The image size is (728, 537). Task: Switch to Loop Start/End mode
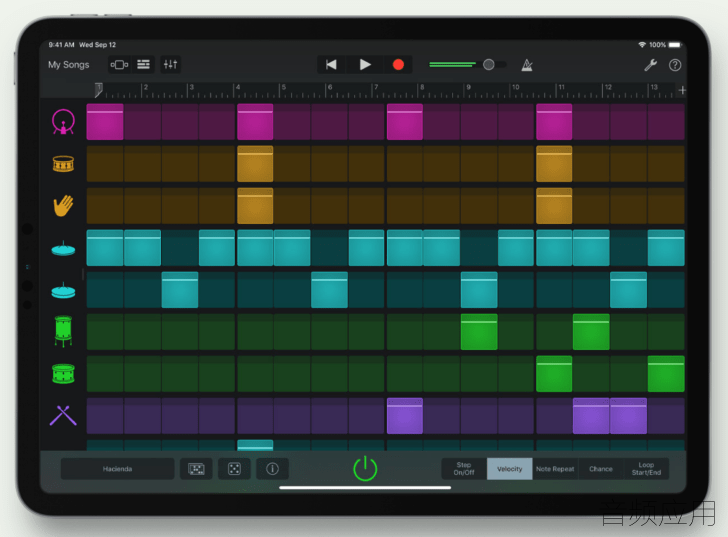coord(646,469)
